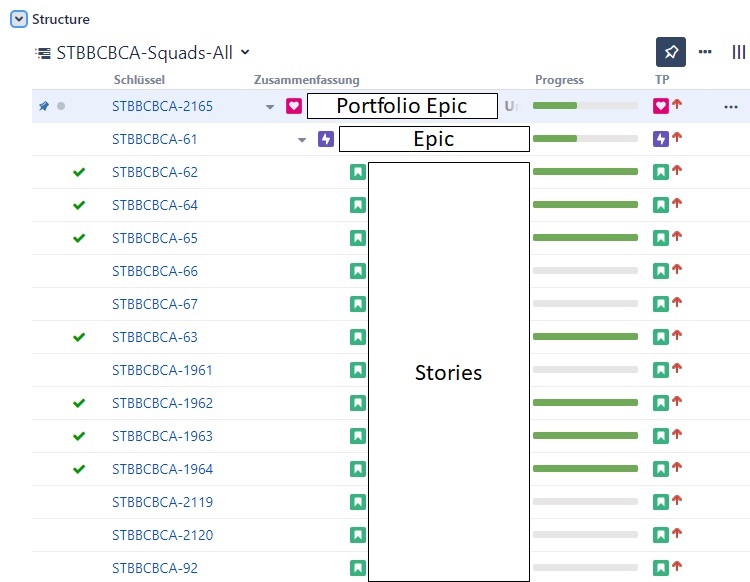The height and width of the screenshot is (582, 750).
Task: Click the key STBBCBCA-2120
Action: pyautogui.click(x=162, y=535)
